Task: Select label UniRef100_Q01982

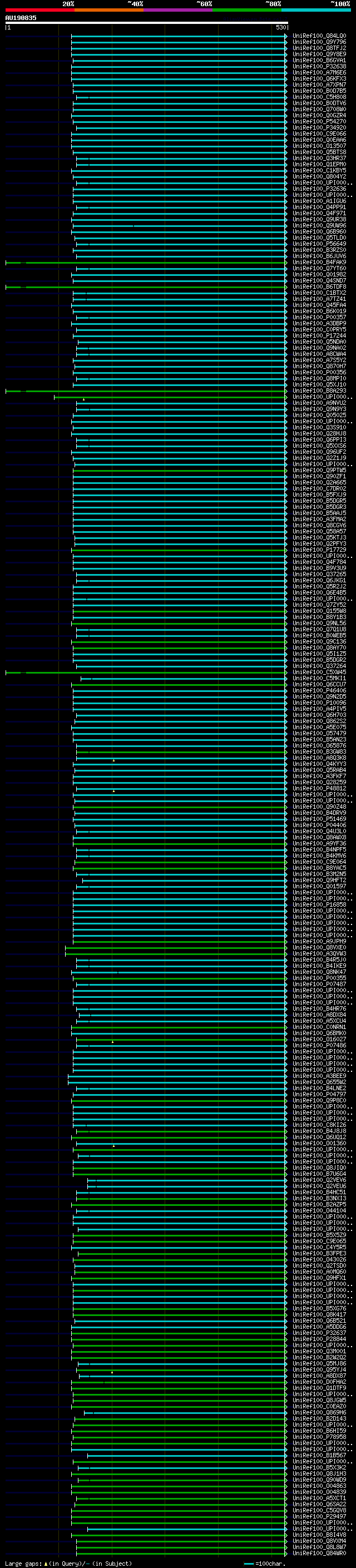Action: point(319,275)
